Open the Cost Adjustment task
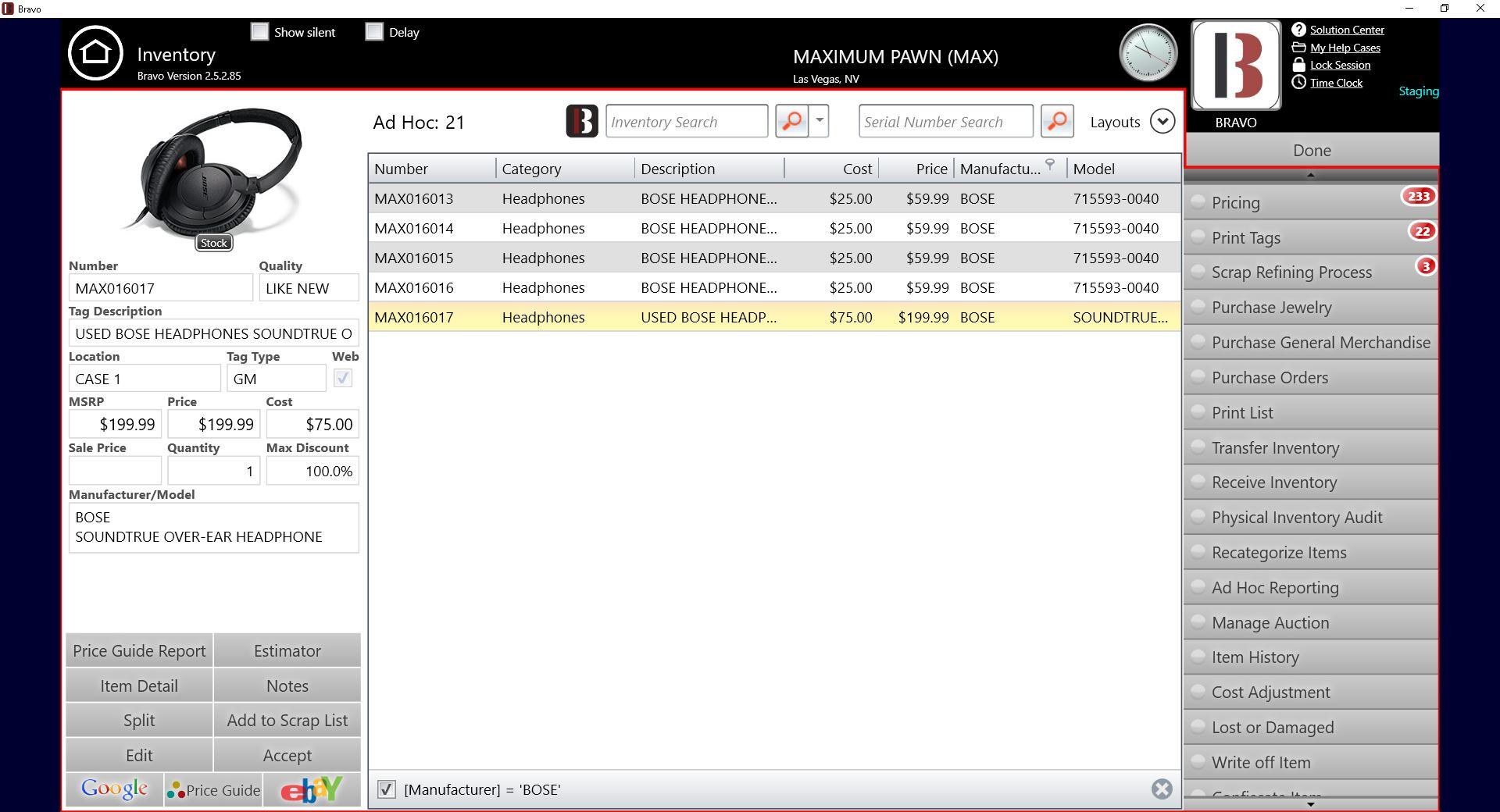 pyautogui.click(x=1311, y=692)
